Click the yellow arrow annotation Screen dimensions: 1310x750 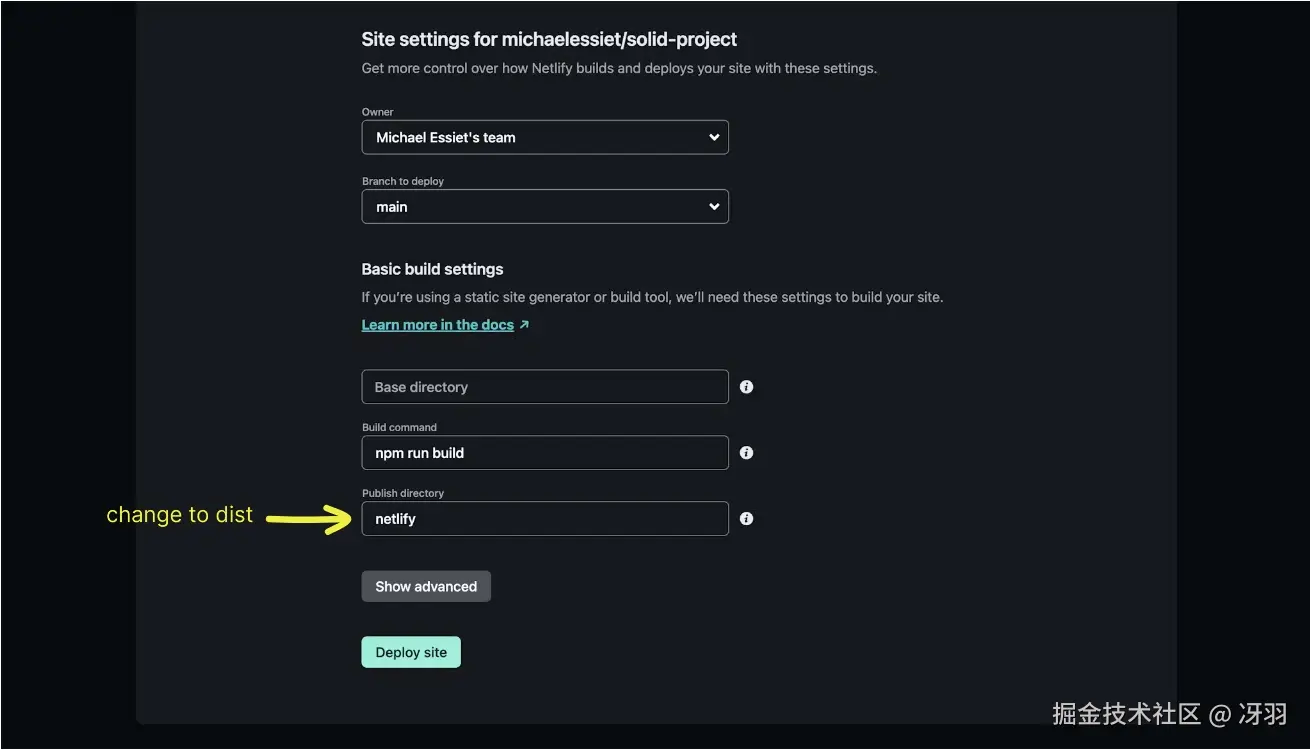point(309,519)
